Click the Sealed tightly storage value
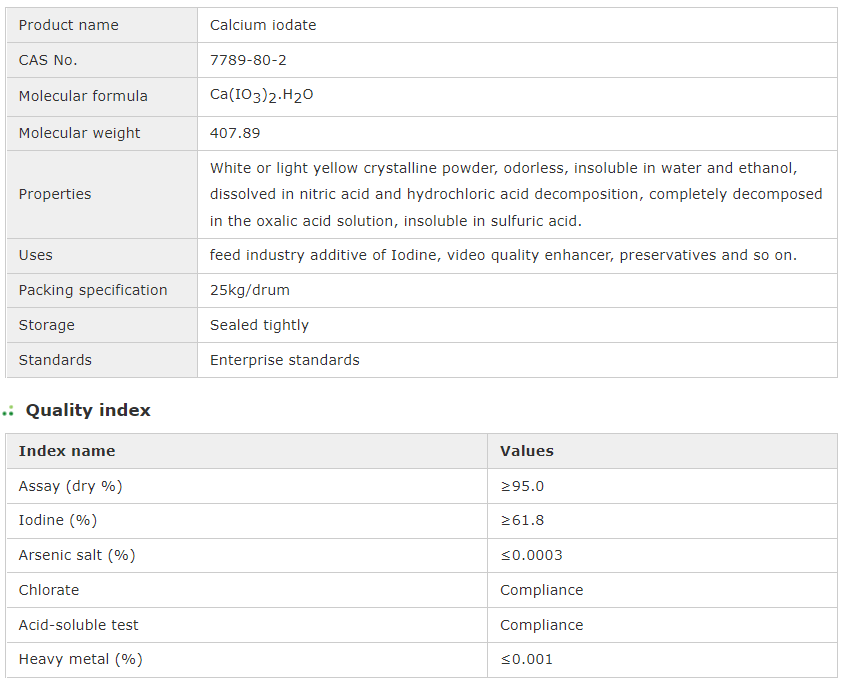This screenshot has height=682, width=843. click(x=259, y=325)
